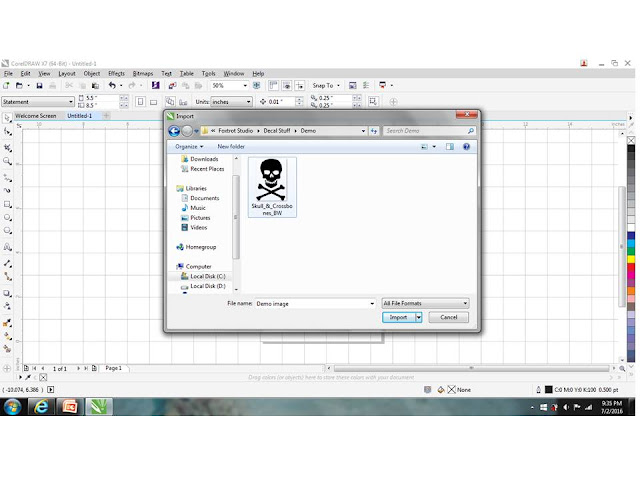Click the New document icon
Image resolution: width=640 pixels, height=480 pixels.
[x=6, y=85]
